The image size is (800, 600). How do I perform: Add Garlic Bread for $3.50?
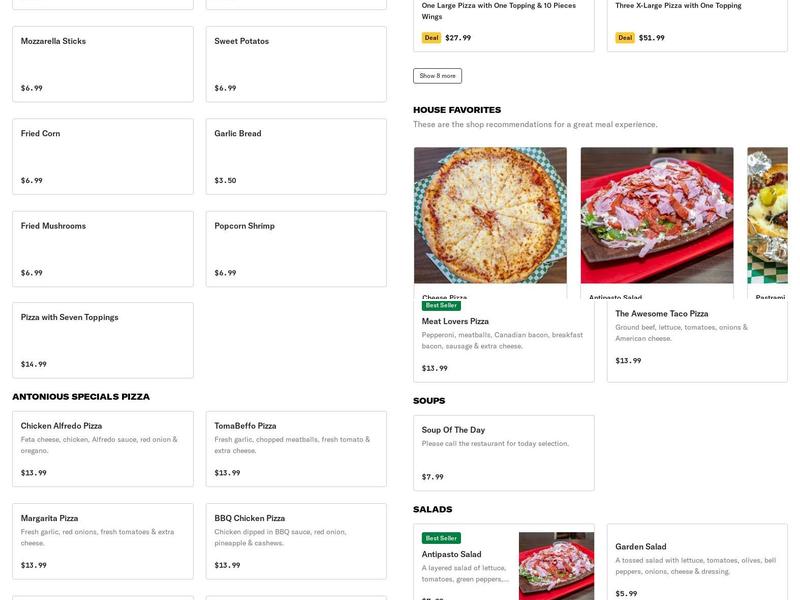click(296, 156)
